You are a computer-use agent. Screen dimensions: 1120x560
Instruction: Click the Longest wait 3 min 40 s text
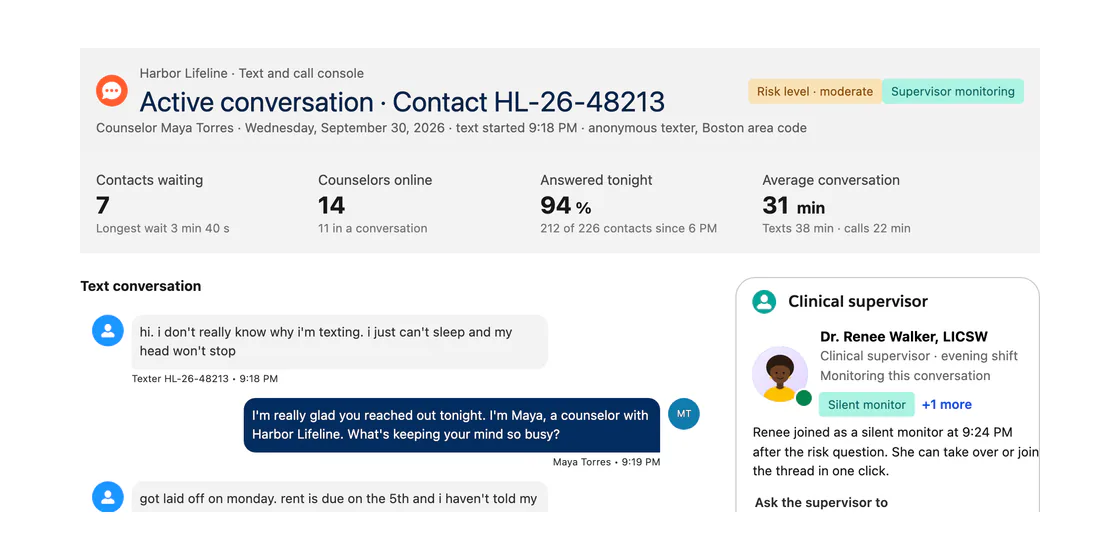(x=163, y=229)
